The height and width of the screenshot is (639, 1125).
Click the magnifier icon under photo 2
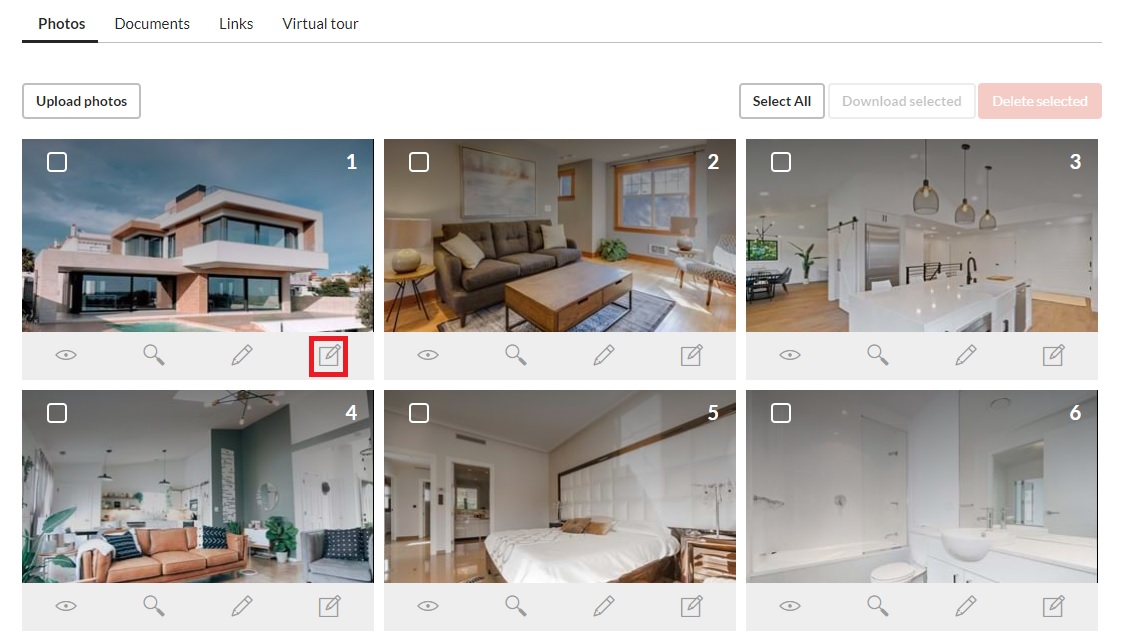coord(515,355)
